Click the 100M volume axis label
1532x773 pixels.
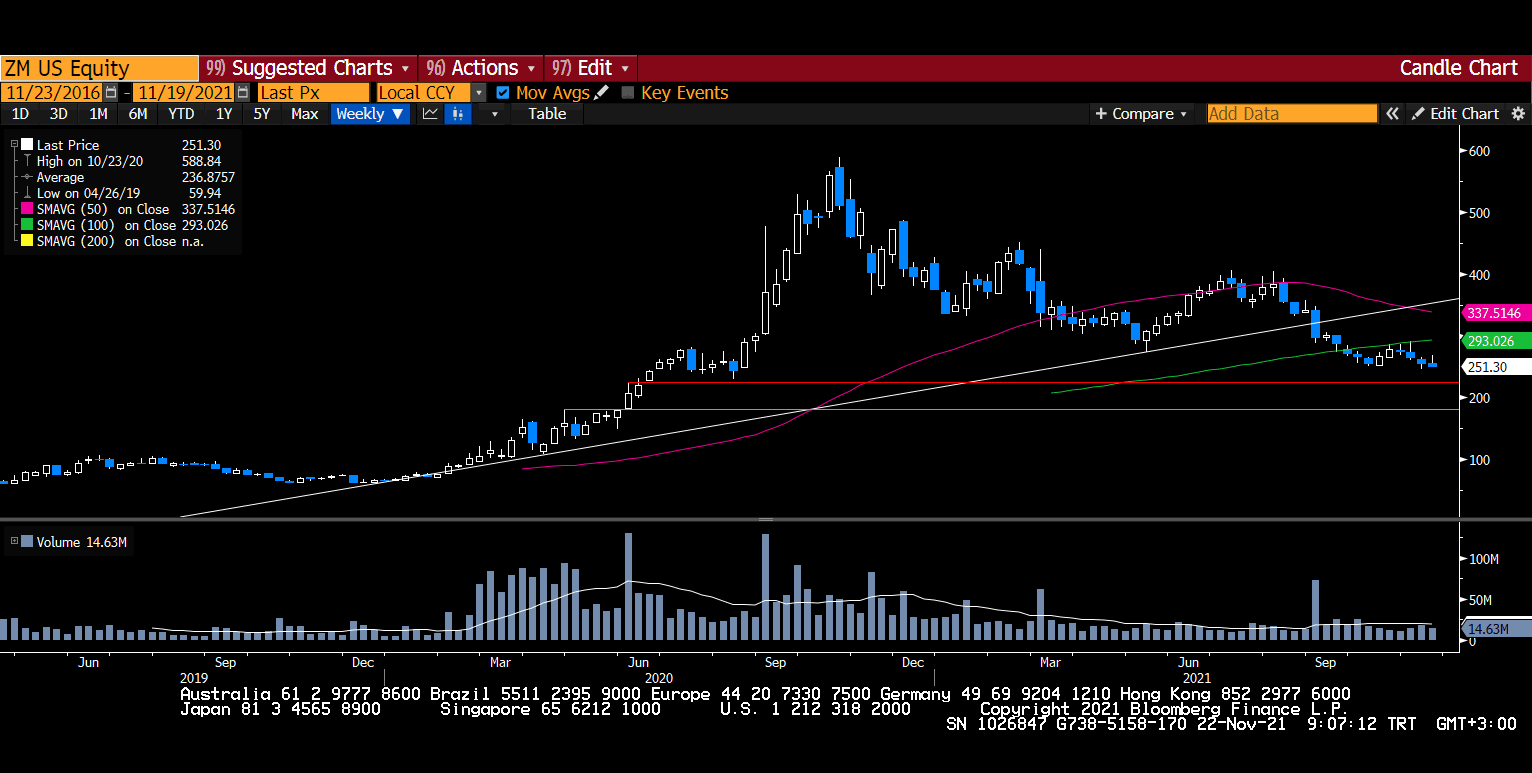tap(1483, 559)
